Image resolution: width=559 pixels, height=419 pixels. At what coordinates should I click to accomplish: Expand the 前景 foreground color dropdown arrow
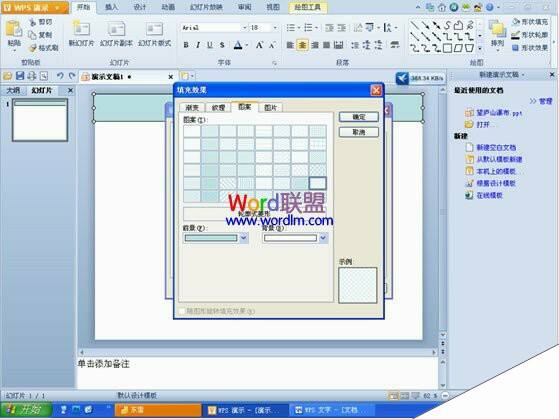(x=244, y=238)
